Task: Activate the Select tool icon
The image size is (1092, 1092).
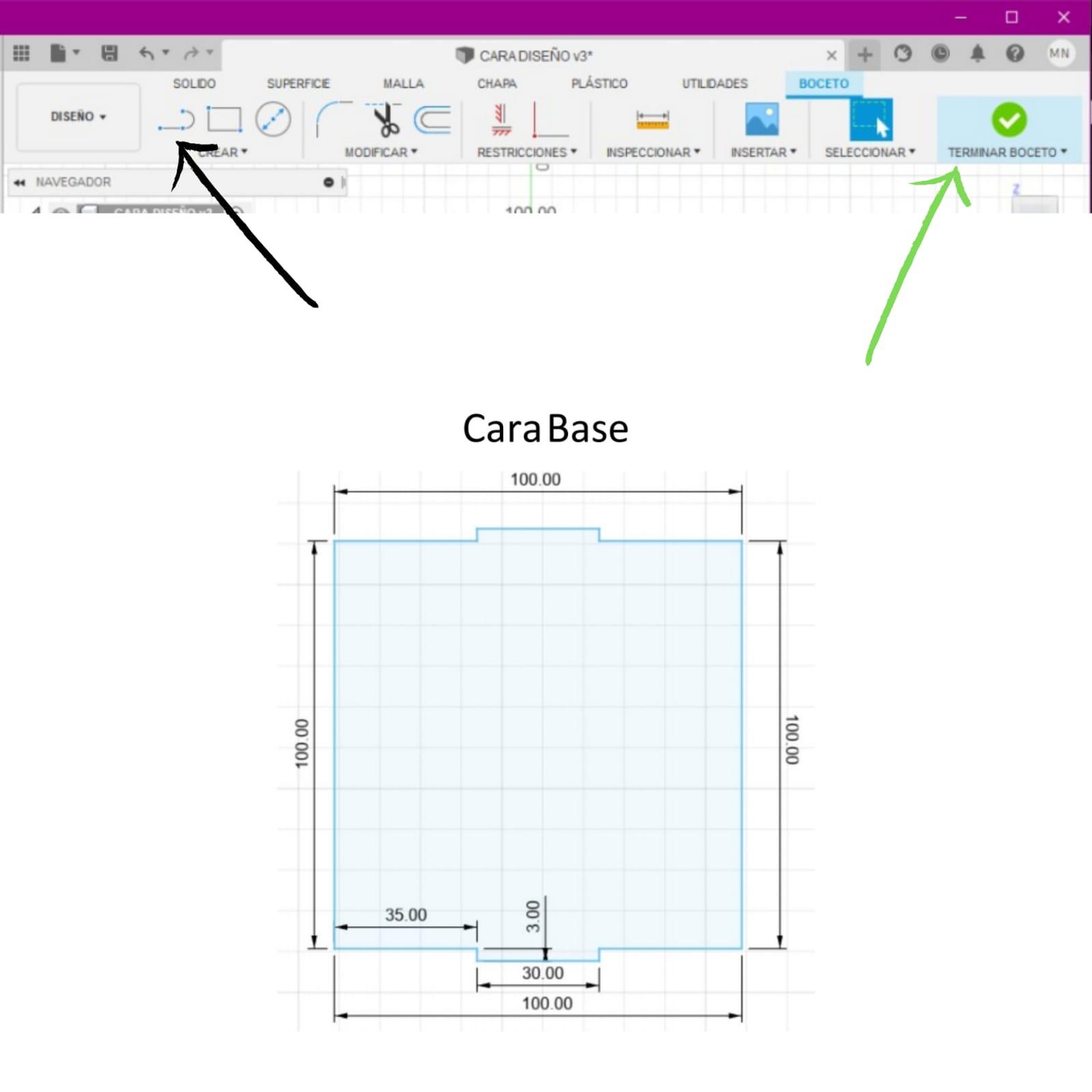Action: tap(871, 120)
